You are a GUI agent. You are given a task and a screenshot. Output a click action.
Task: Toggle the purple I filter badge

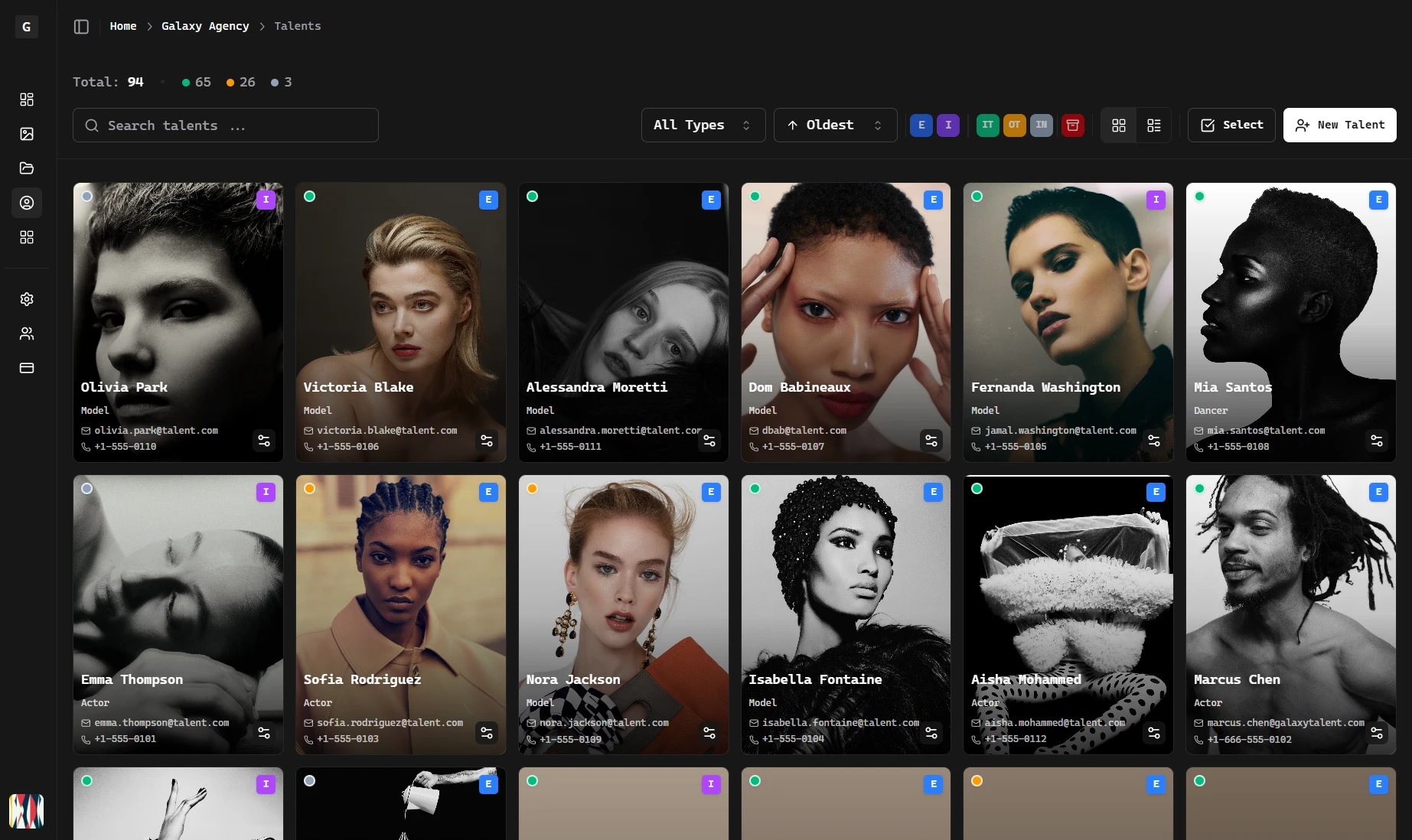coord(948,125)
